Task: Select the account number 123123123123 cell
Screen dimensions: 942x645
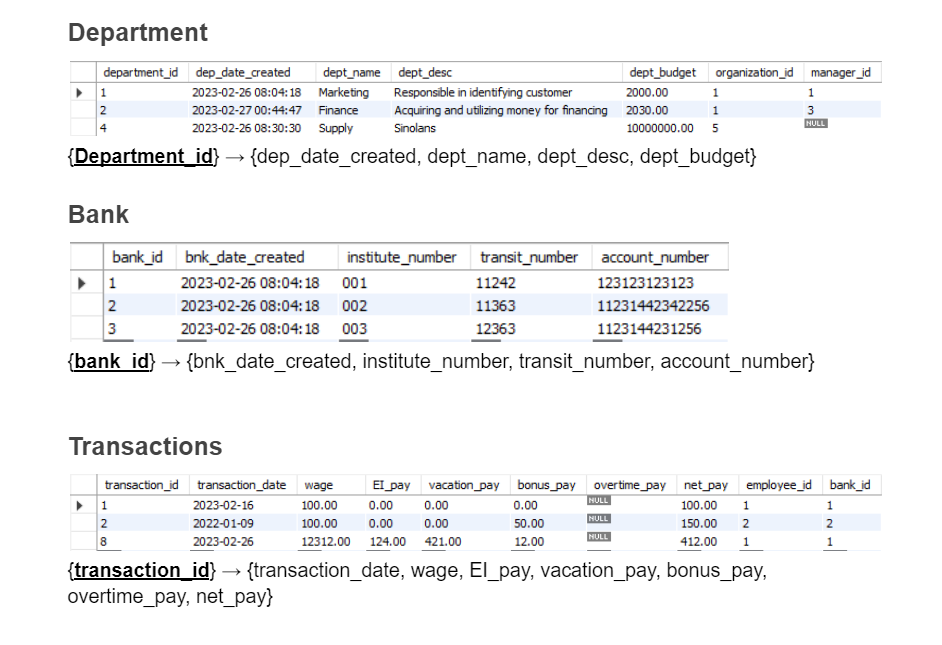Action: 650,283
